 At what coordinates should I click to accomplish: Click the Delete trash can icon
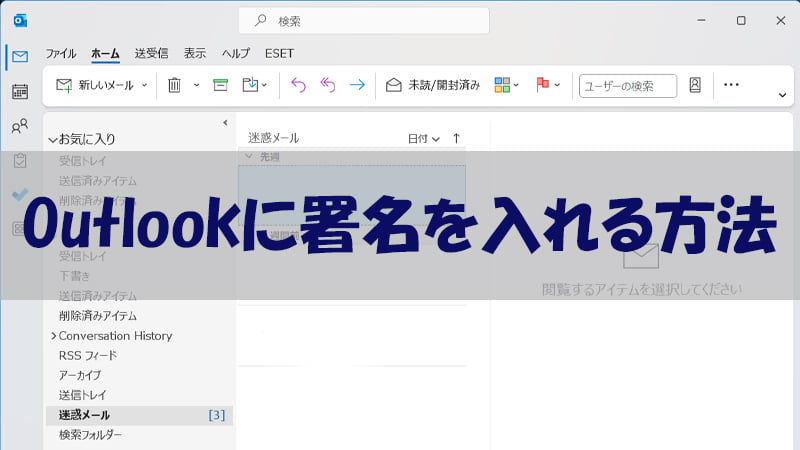click(174, 85)
